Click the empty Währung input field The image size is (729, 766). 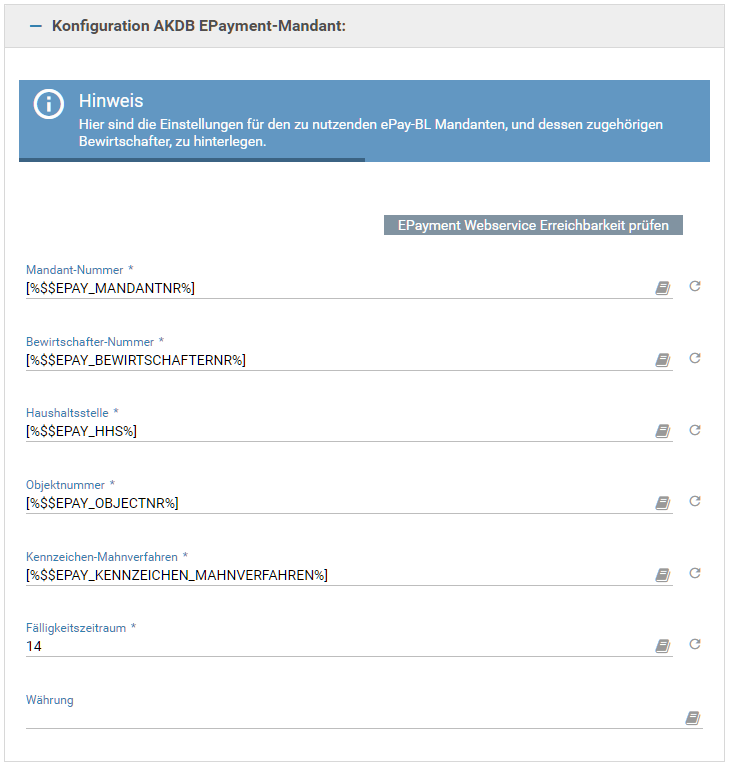(x=350, y=718)
